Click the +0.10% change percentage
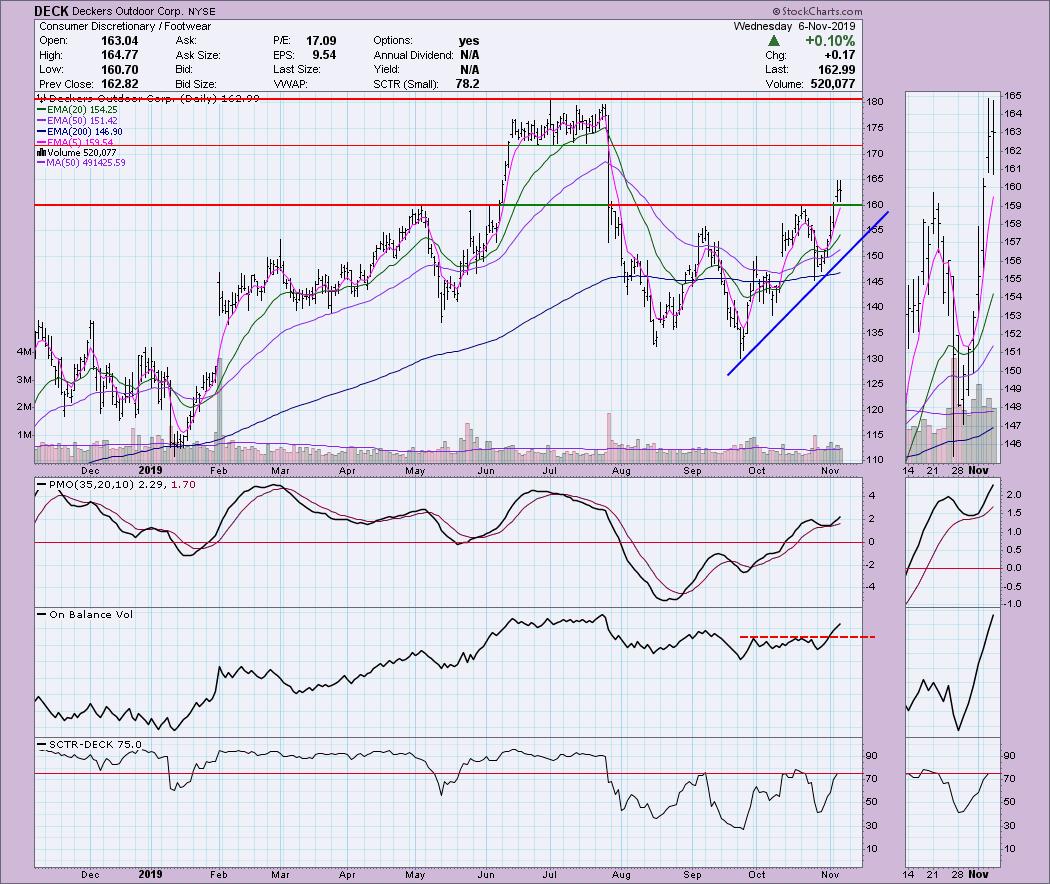1050x884 pixels. coord(830,41)
